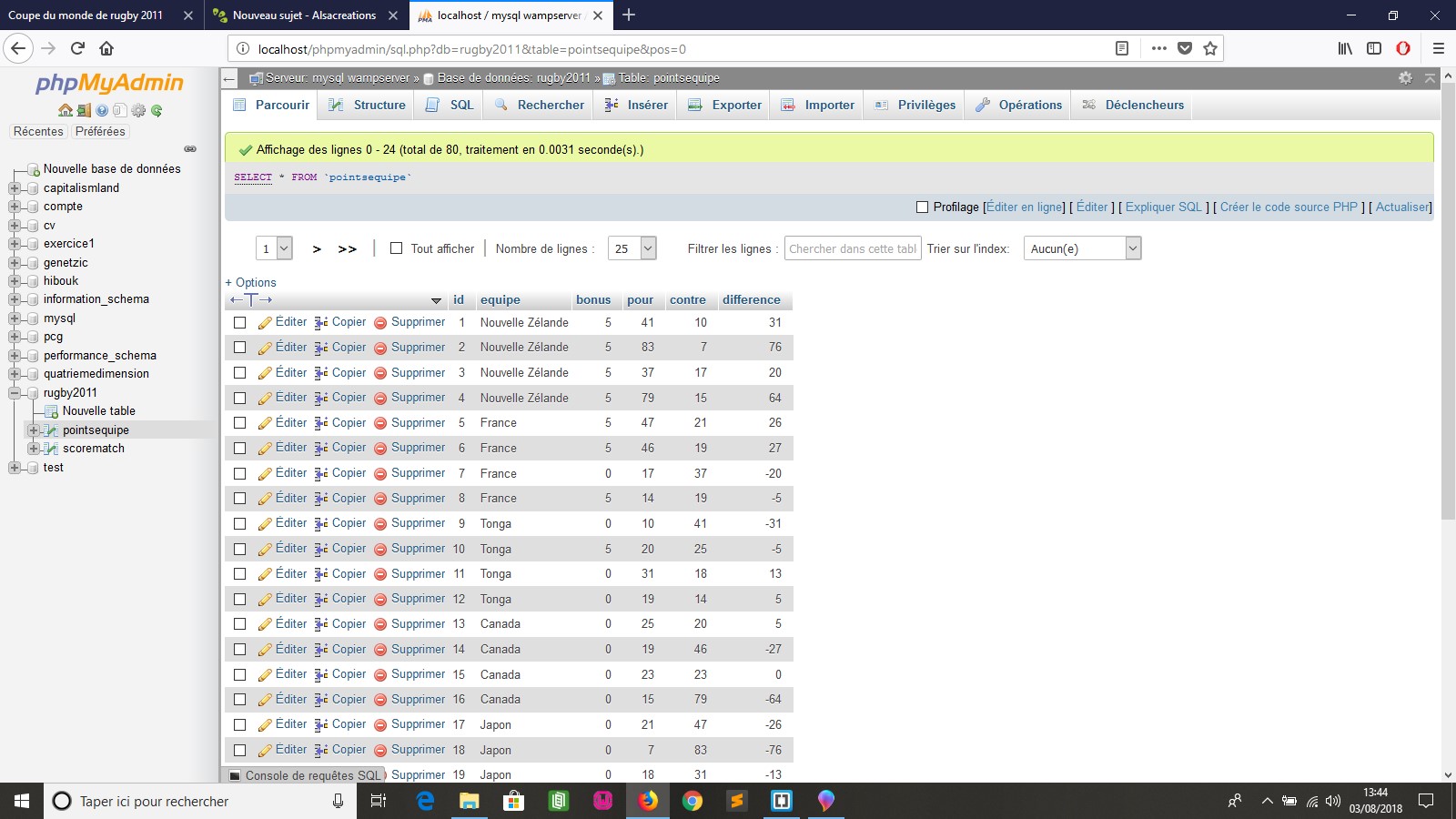Viewport: 1456px width, 819px height.
Task: Open page settings gear at top right
Action: click(1405, 78)
